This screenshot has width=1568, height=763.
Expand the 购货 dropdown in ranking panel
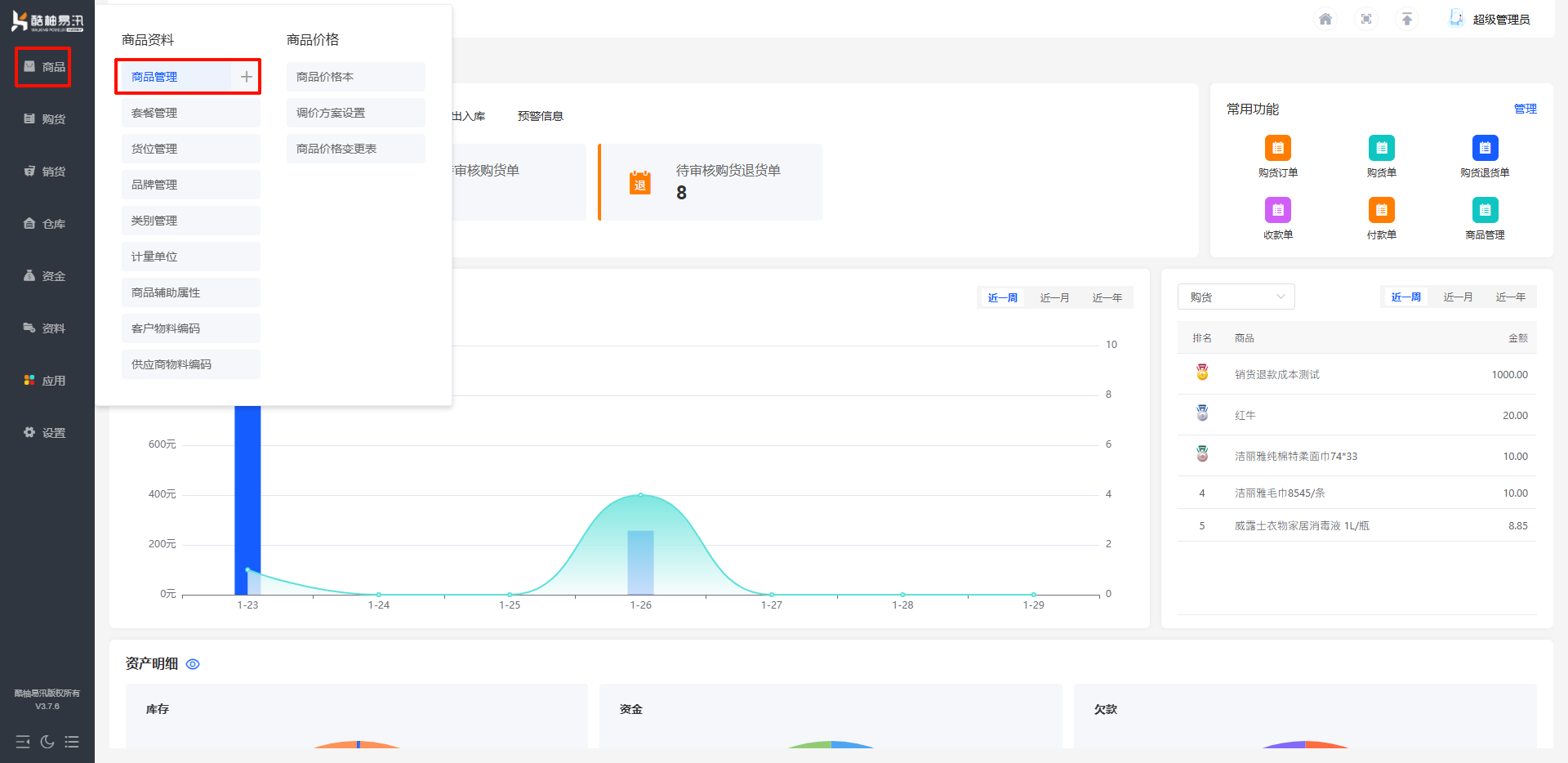point(1236,297)
